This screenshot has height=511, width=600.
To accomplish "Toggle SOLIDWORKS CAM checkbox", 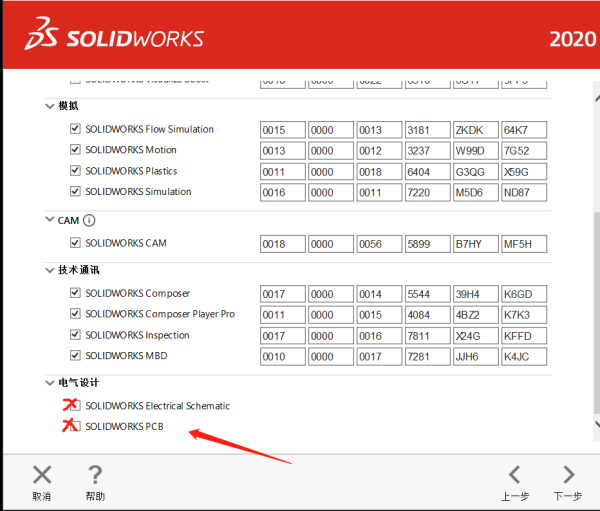I will (x=75, y=243).
